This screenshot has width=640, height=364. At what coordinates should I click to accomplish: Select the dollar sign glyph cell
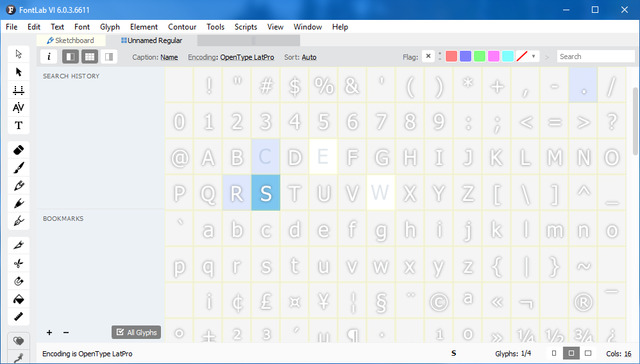click(x=294, y=85)
